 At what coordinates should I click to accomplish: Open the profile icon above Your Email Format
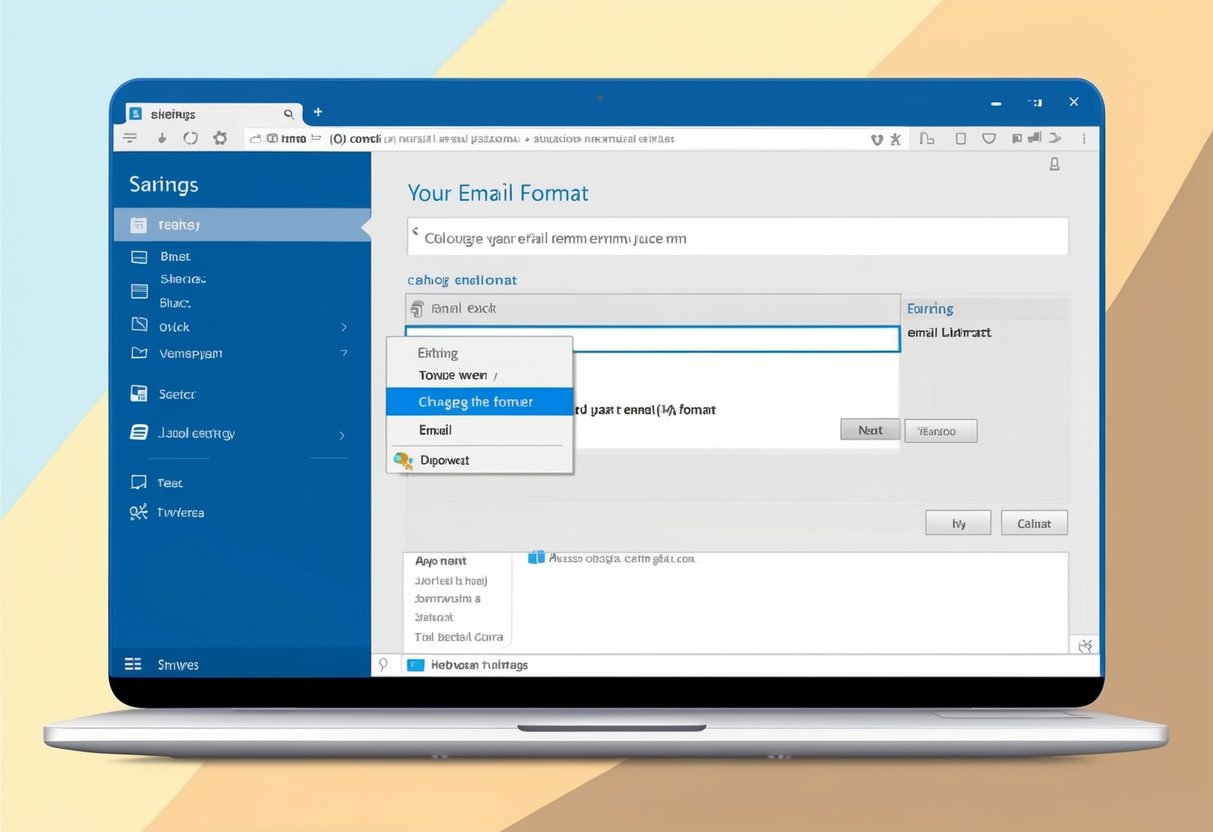(x=1053, y=164)
